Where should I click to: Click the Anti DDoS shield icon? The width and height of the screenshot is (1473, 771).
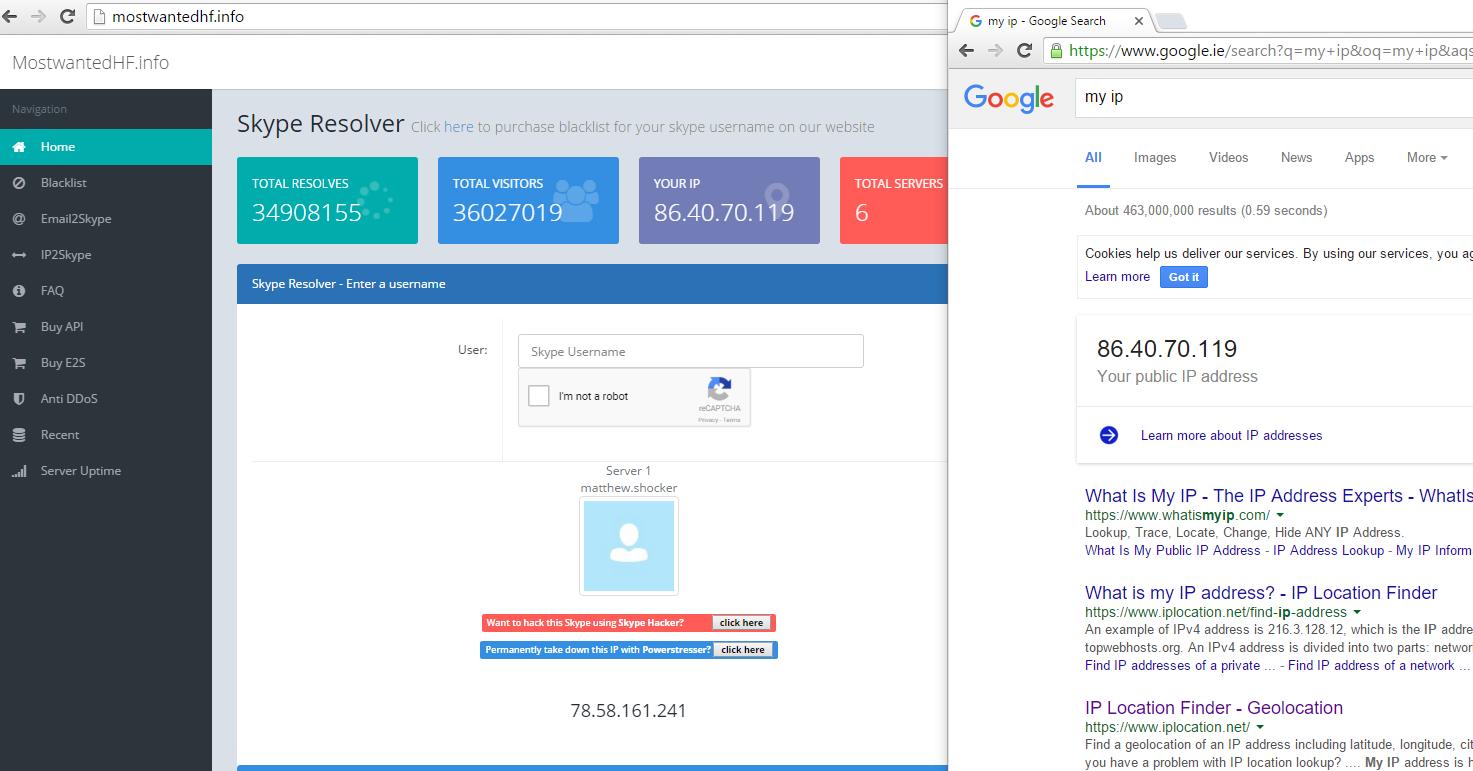19,399
